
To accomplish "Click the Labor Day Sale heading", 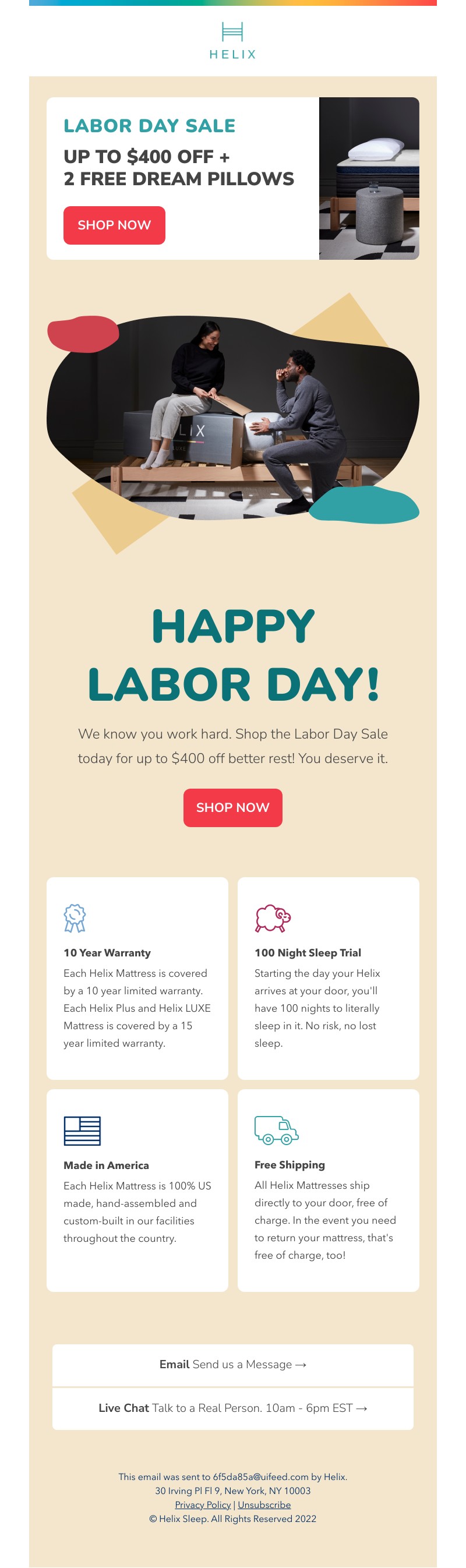I will [149, 126].
